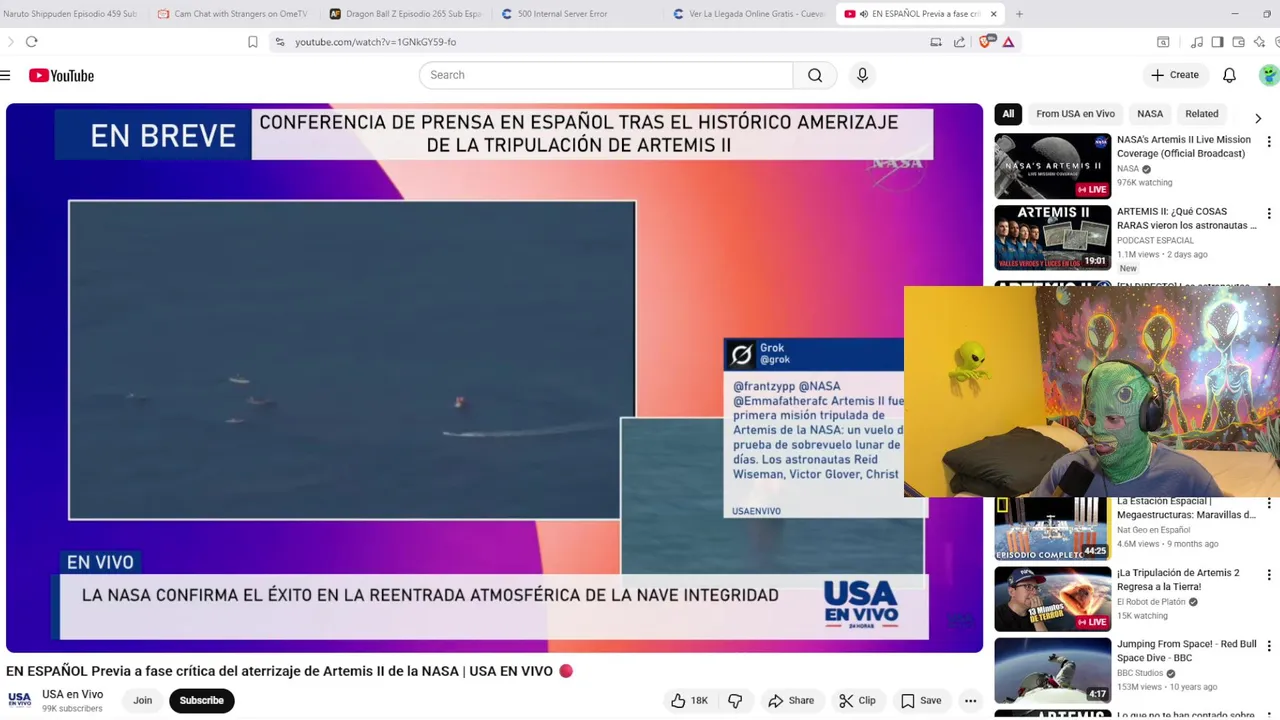Subscribe to USA en Vivo

coord(201,701)
